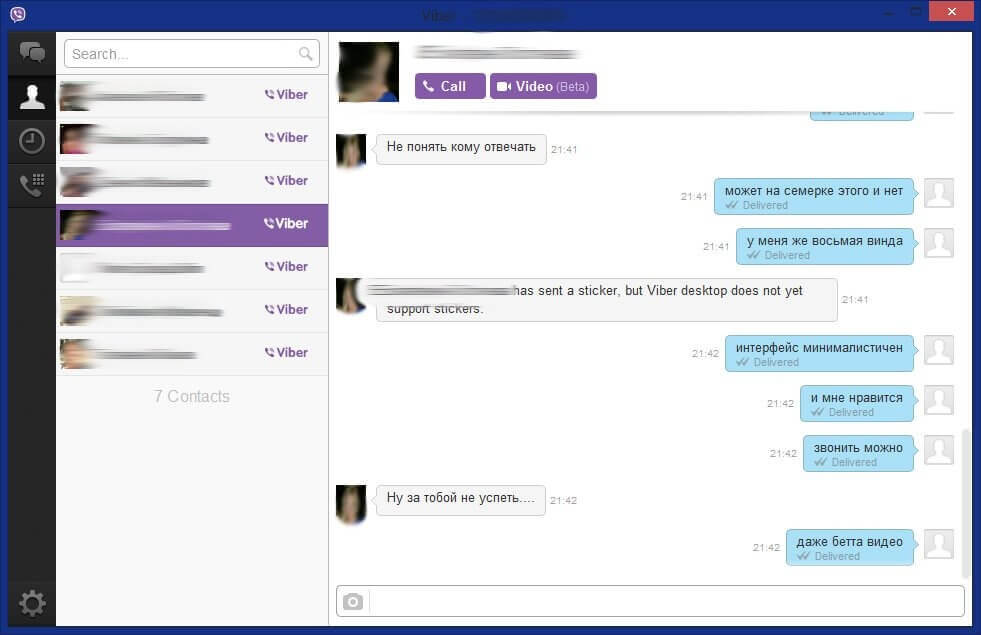Click the avatar beside "Ну за тобой не успеть"
This screenshot has height=635, width=981.
(x=351, y=504)
